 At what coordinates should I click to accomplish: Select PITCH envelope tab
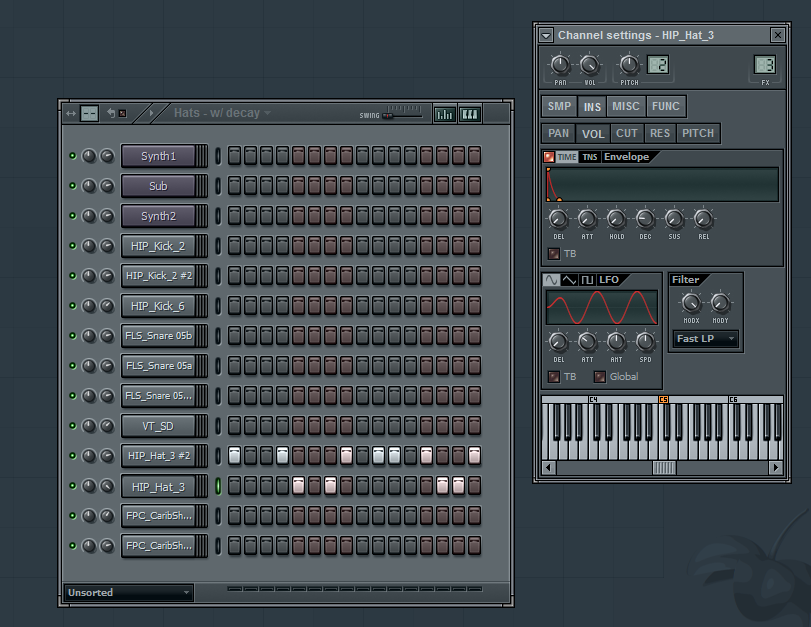tap(698, 133)
